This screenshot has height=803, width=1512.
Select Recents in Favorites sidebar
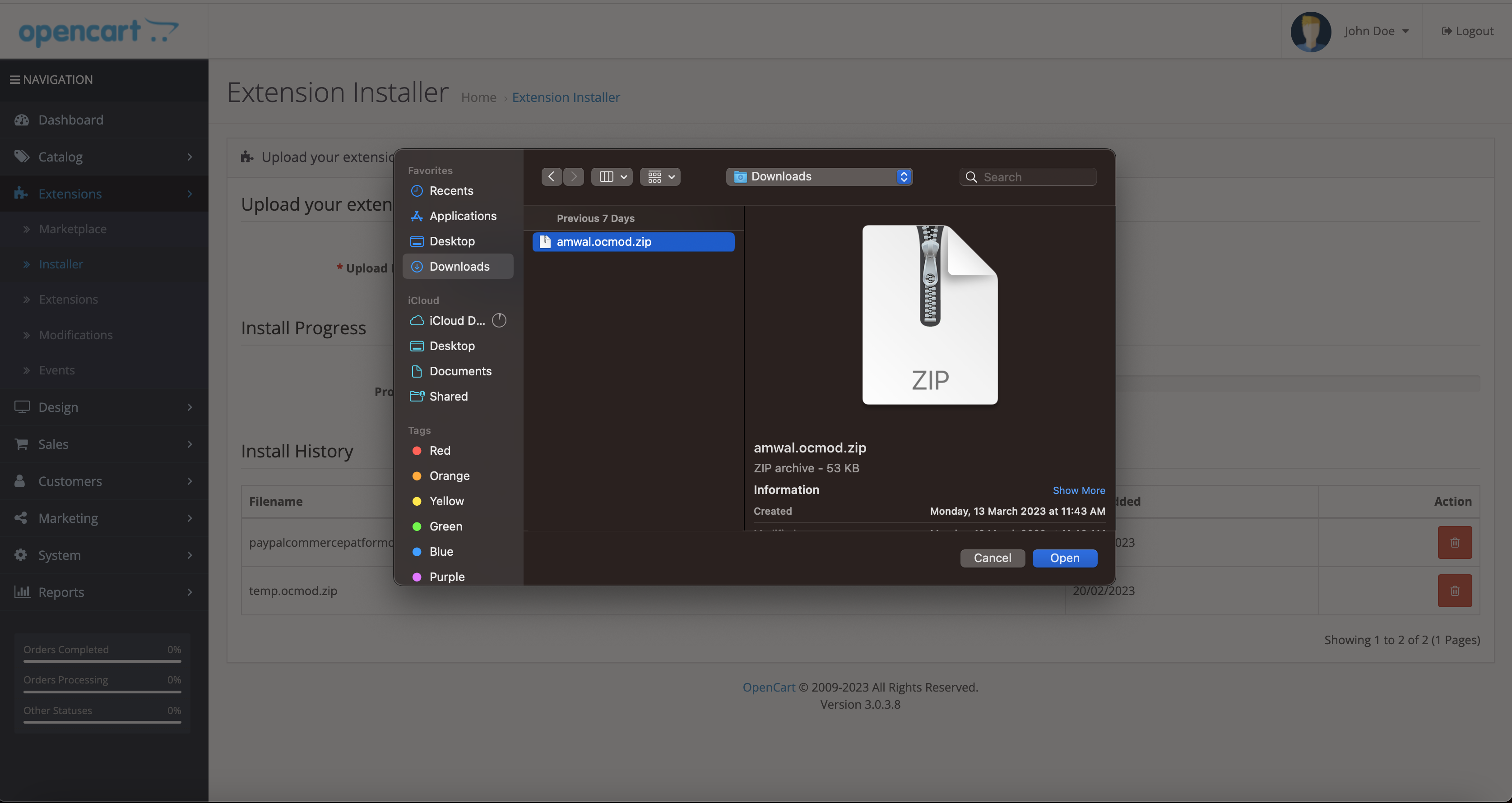(458, 191)
